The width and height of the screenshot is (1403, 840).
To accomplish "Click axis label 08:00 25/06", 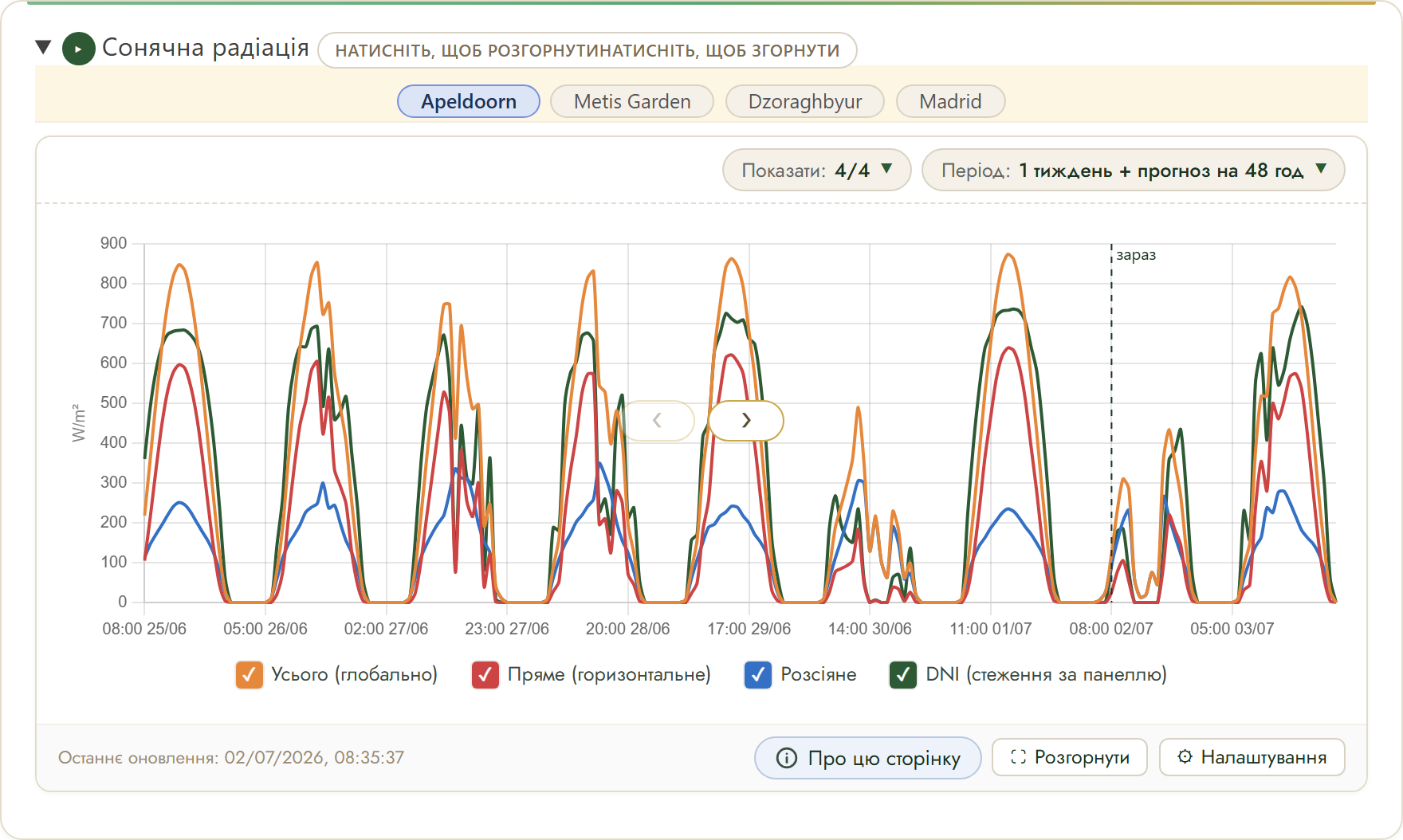I will 144,629.
